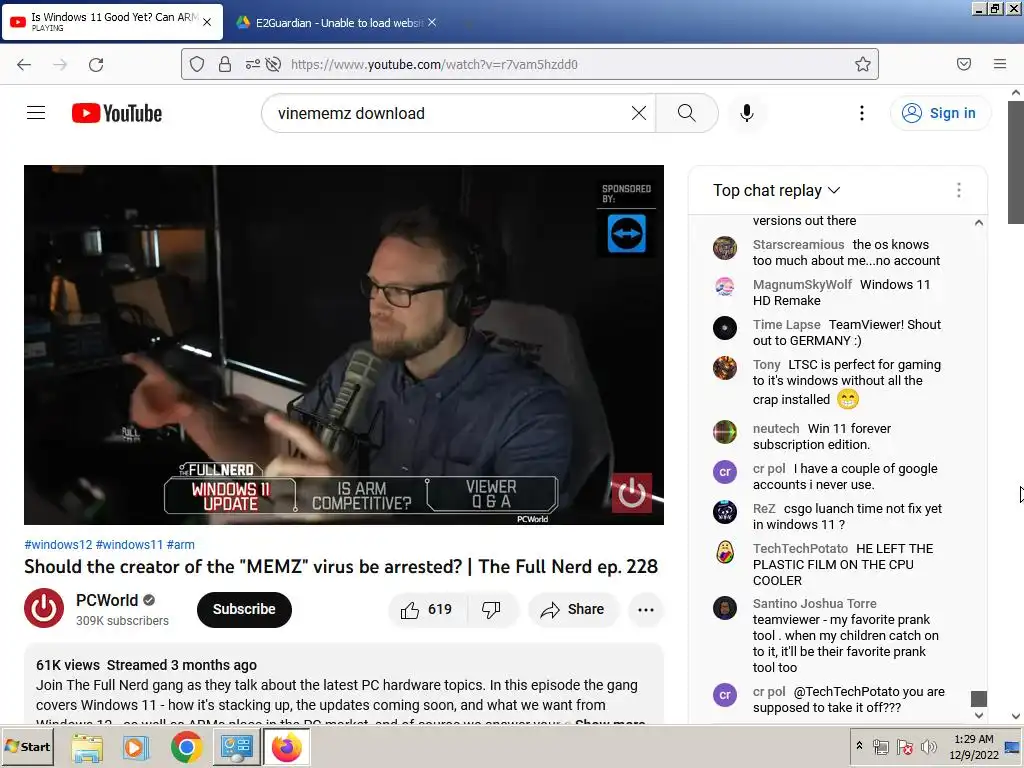Click the page vertical scrollbar thumb

1016,162
